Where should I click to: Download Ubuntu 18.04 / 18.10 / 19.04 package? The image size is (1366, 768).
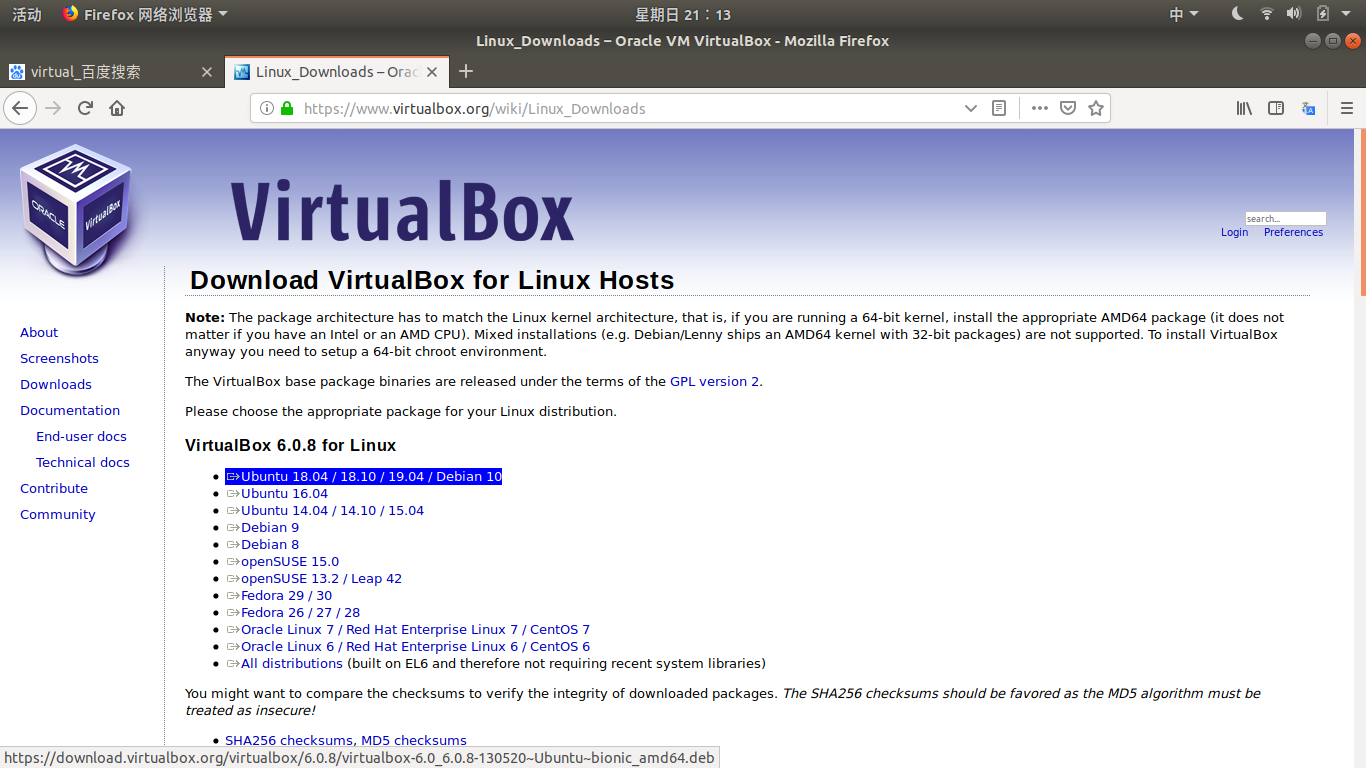coord(364,477)
